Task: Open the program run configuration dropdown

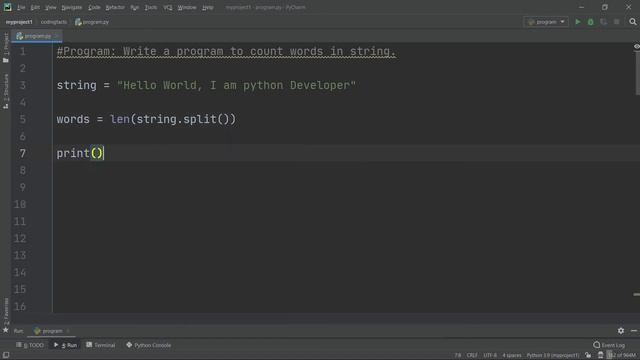Action: 546,22
